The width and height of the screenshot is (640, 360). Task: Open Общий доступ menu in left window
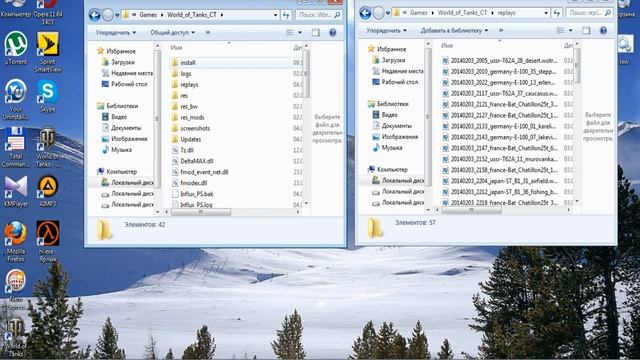coord(172,32)
